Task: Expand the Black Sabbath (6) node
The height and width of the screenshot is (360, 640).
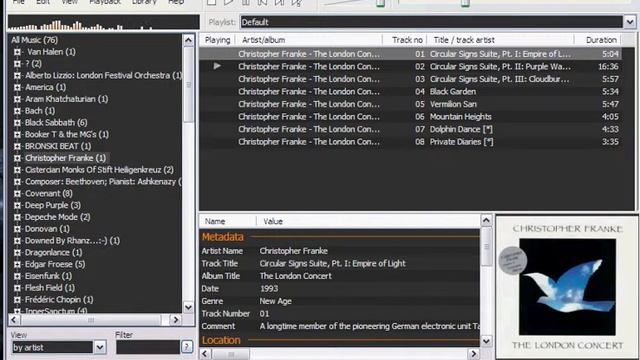Action: pyautogui.click(x=17, y=122)
